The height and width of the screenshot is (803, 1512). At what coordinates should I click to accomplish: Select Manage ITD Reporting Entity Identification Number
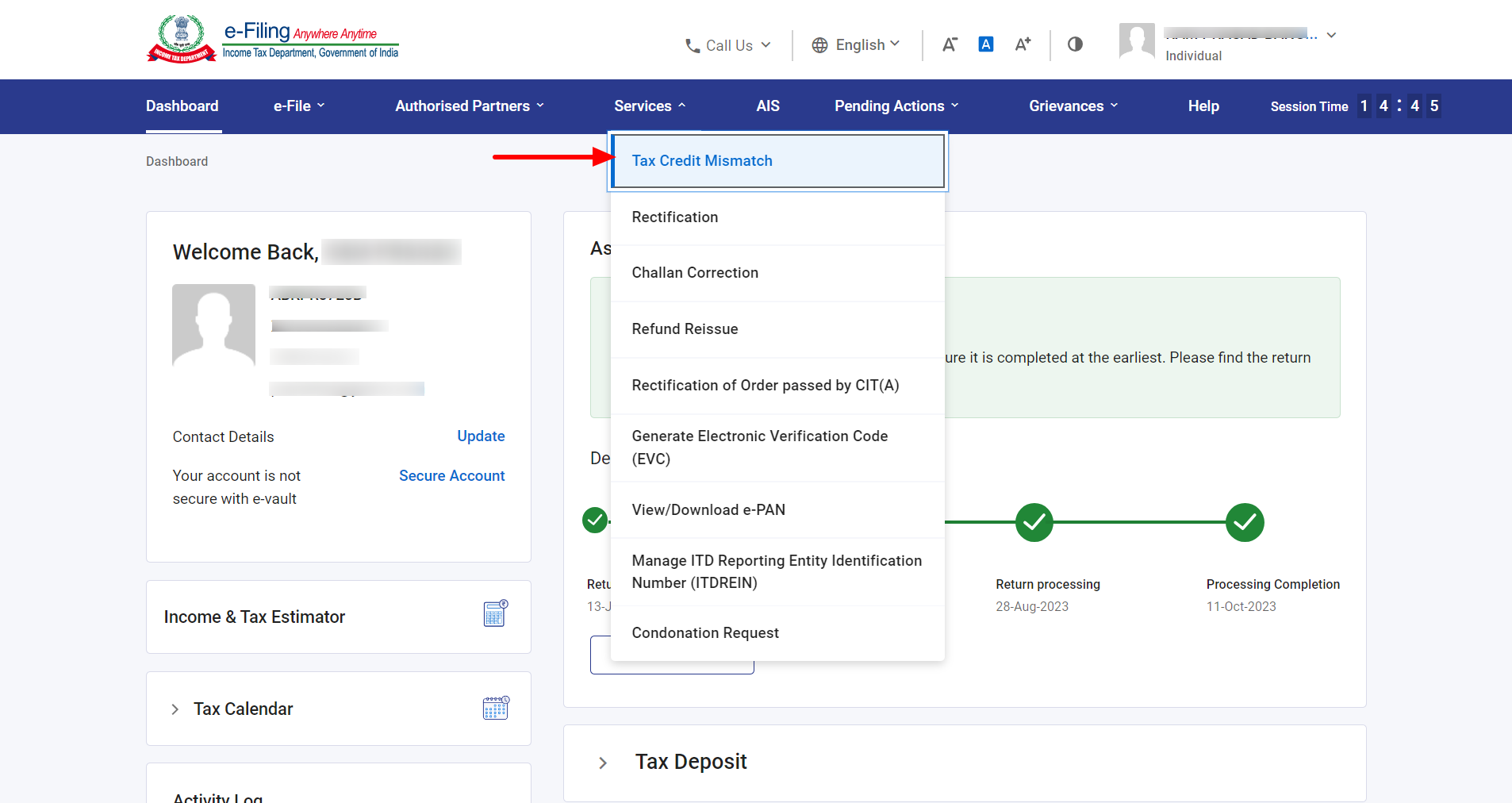click(x=778, y=572)
